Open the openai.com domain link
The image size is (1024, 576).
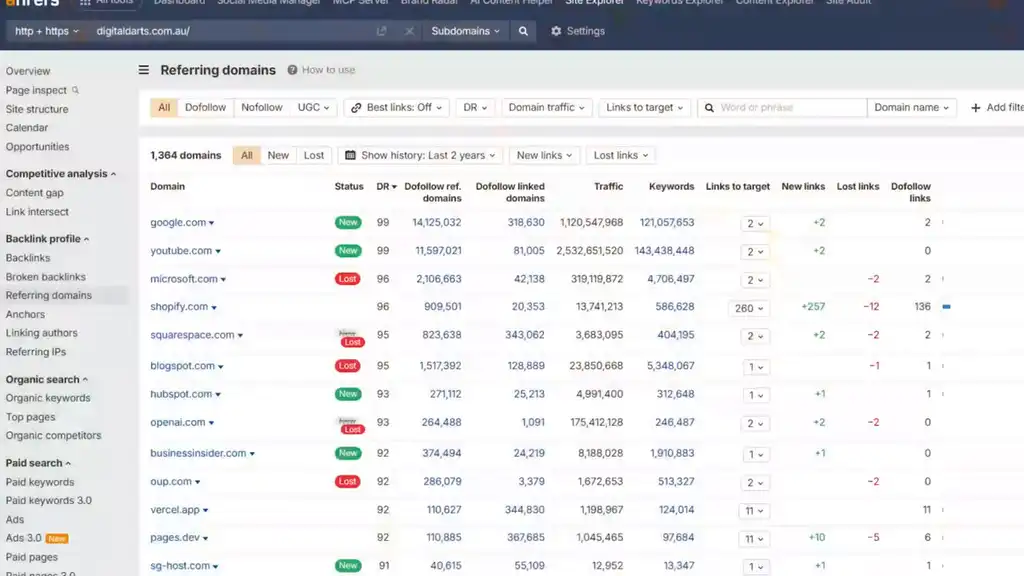point(178,423)
